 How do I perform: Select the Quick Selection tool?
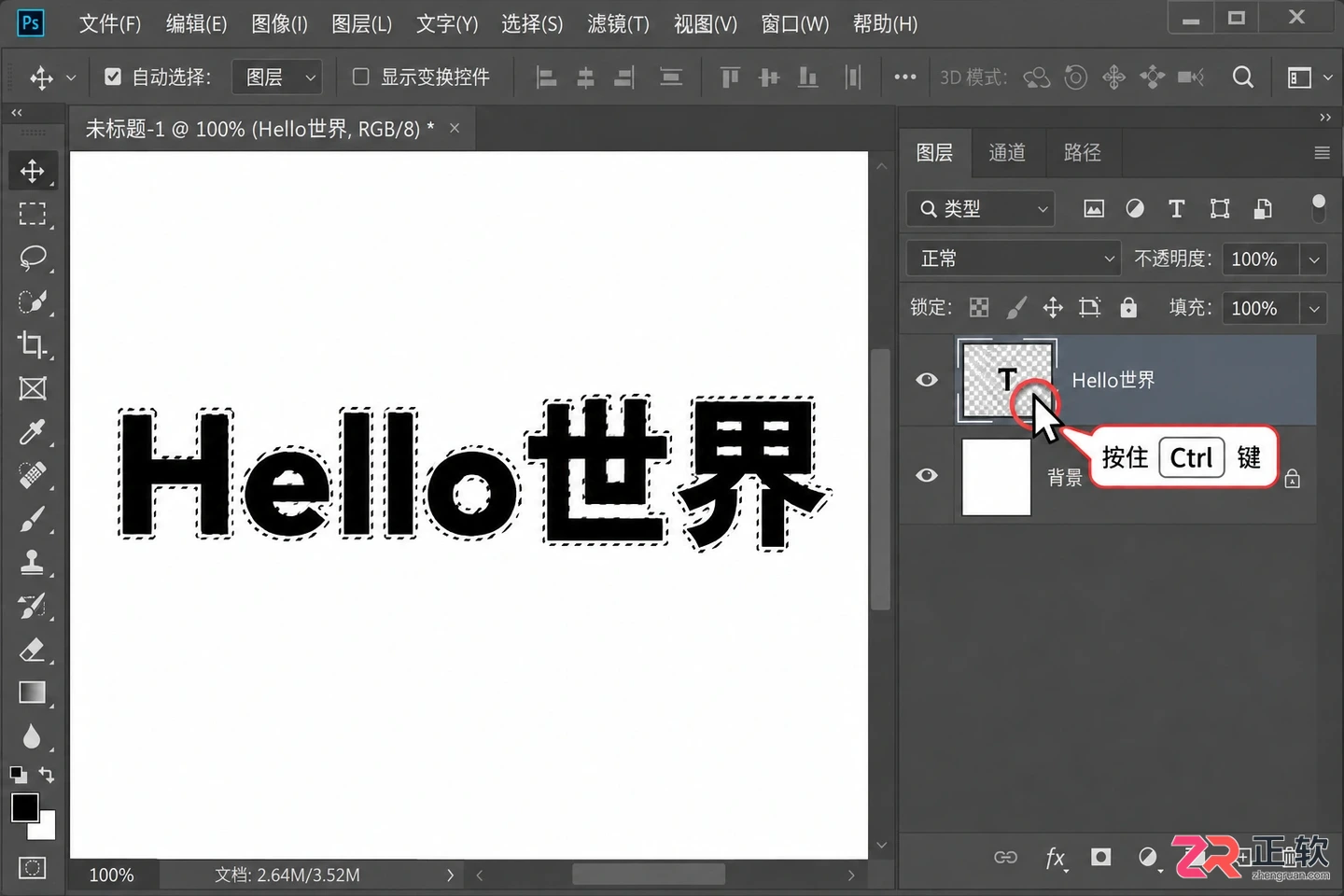click(33, 301)
